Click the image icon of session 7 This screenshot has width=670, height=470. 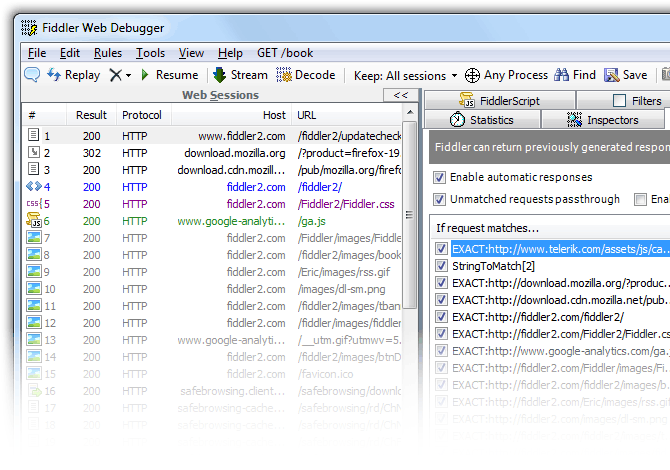pyautogui.click(x=34, y=238)
